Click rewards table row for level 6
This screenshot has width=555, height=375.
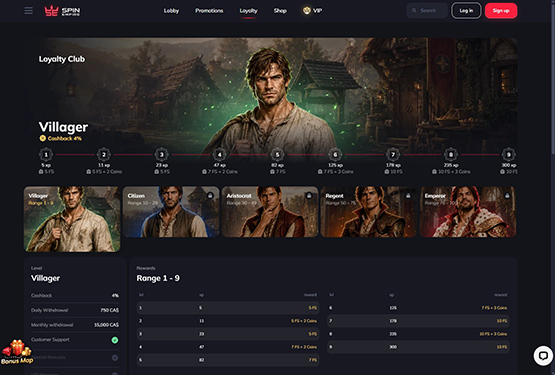tap(418, 308)
